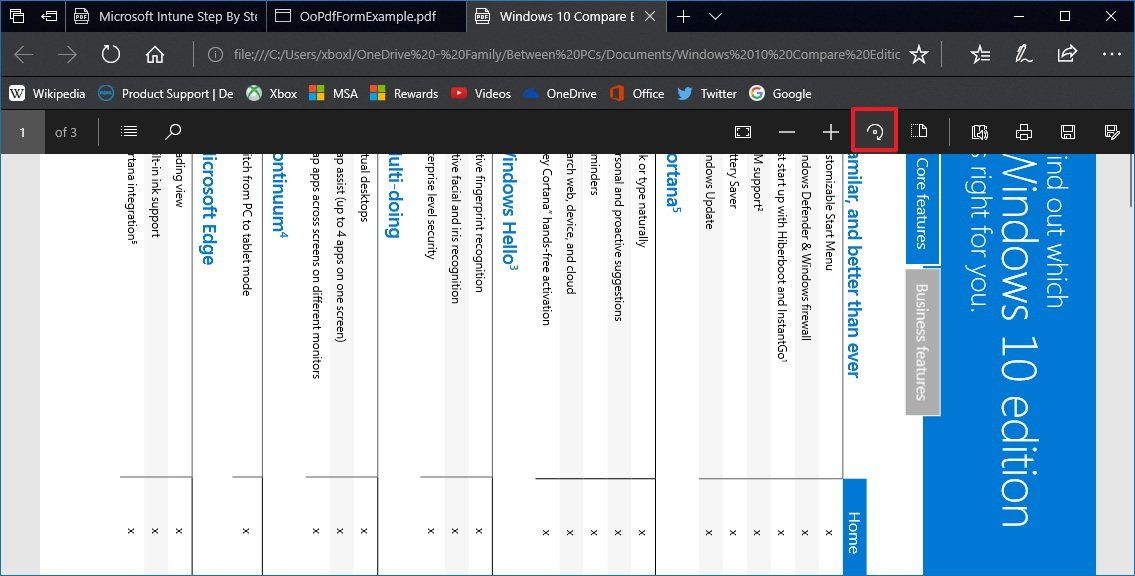This screenshot has width=1135, height=576.
Task: Save the PDF document
Action: click(1068, 132)
